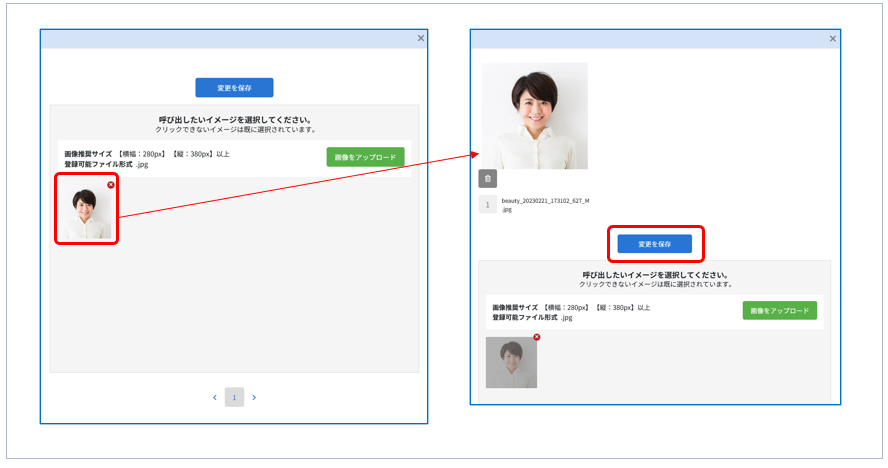The height and width of the screenshot is (468, 888).
Task: Click 変更を保存 button in the left dialog
Action: tap(234, 87)
